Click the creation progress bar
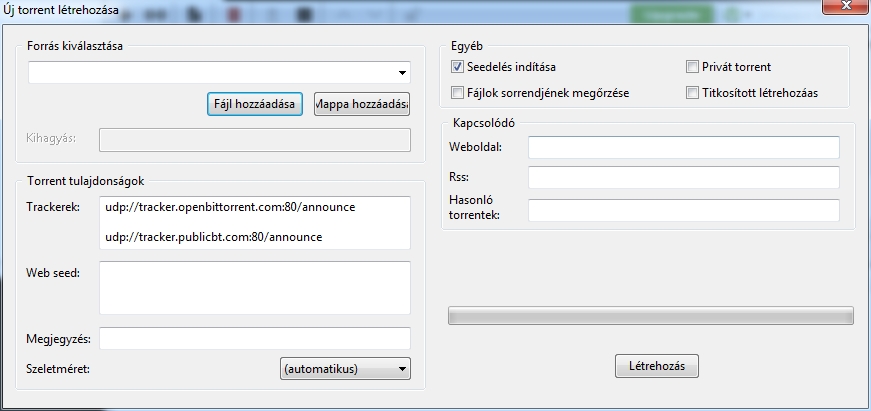This screenshot has height=411, width=871. click(650, 315)
